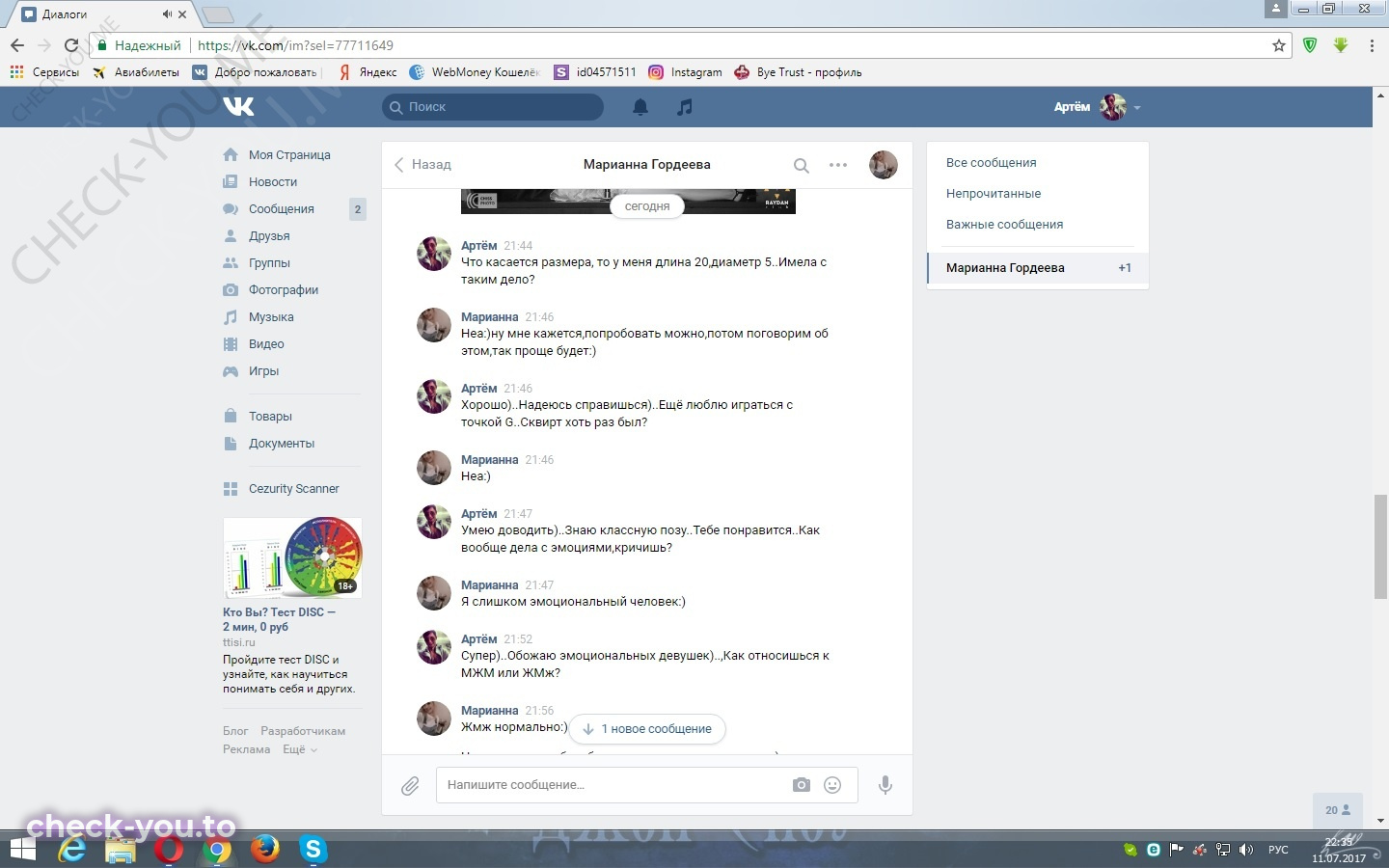Open conversation actions three-dot menu
The height and width of the screenshot is (868, 1389).
point(838,165)
